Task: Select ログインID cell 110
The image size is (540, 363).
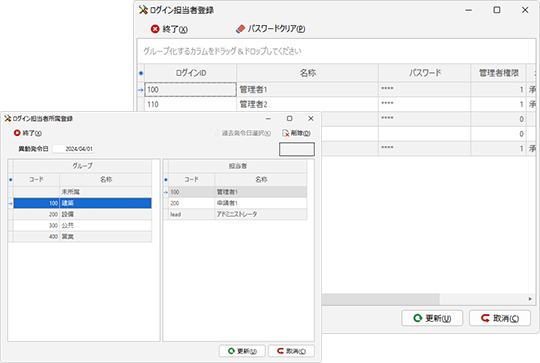Action: click(x=190, y=104)
